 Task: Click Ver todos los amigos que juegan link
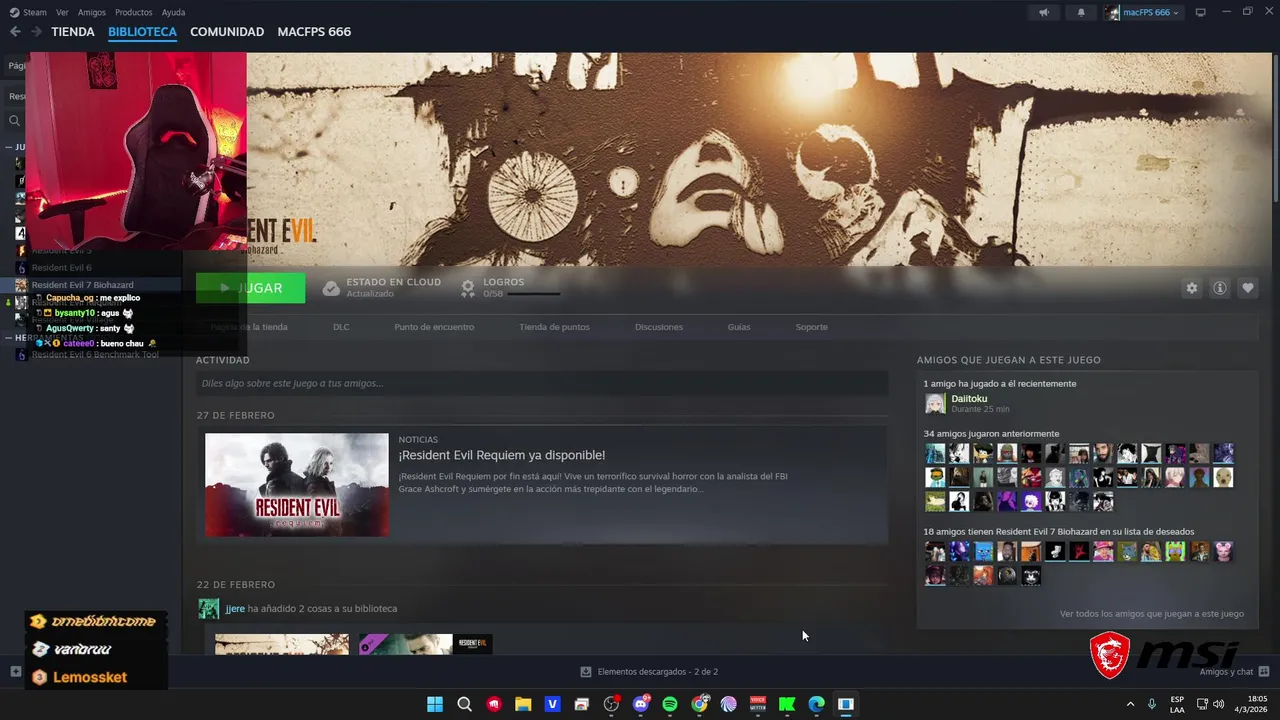click(1151, 614)
